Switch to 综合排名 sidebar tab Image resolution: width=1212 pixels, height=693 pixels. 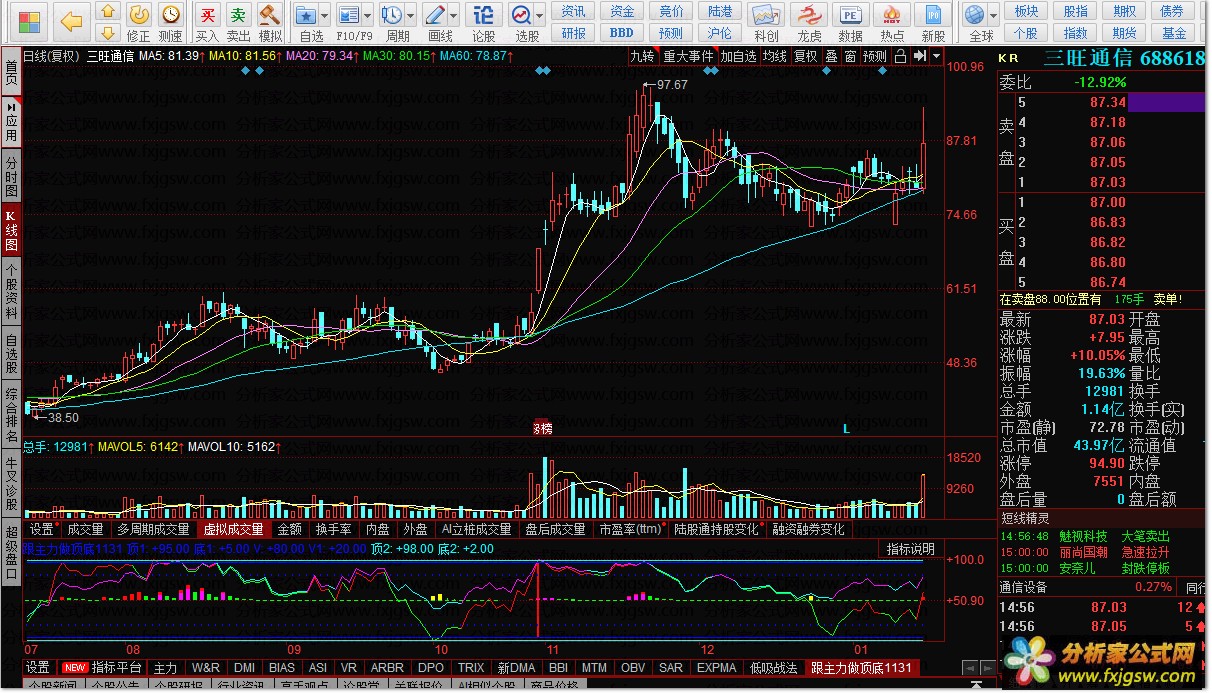click(11, 415)
